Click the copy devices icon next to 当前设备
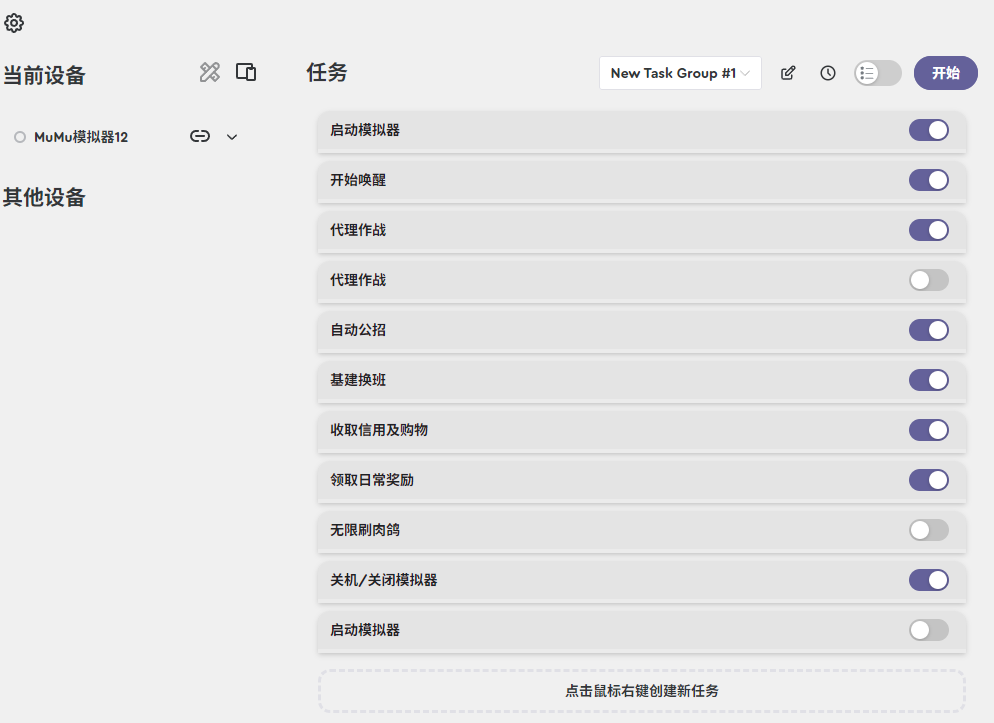994x723 pixels. 246,72
